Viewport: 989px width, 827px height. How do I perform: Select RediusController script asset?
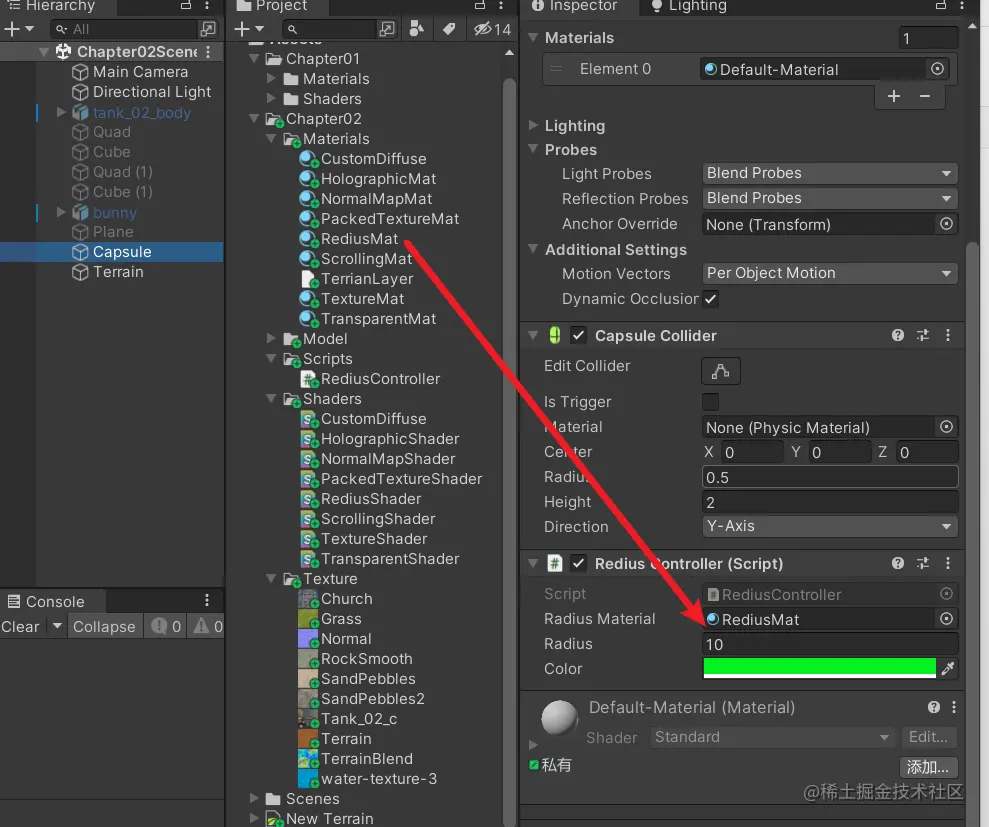[380, 379]
